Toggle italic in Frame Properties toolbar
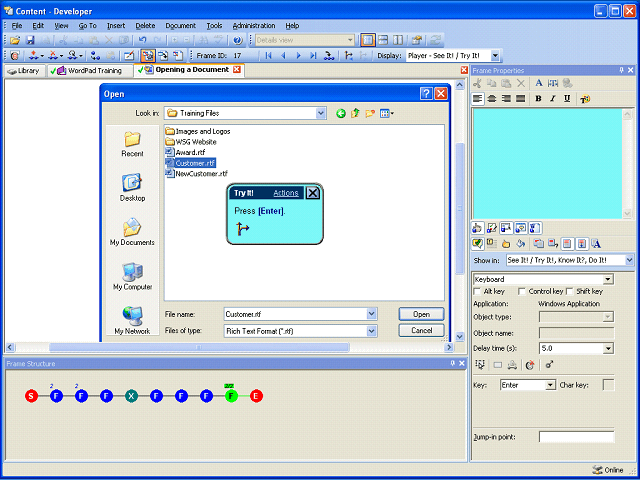Screen dimensions: 640x480 pos(553,99)
